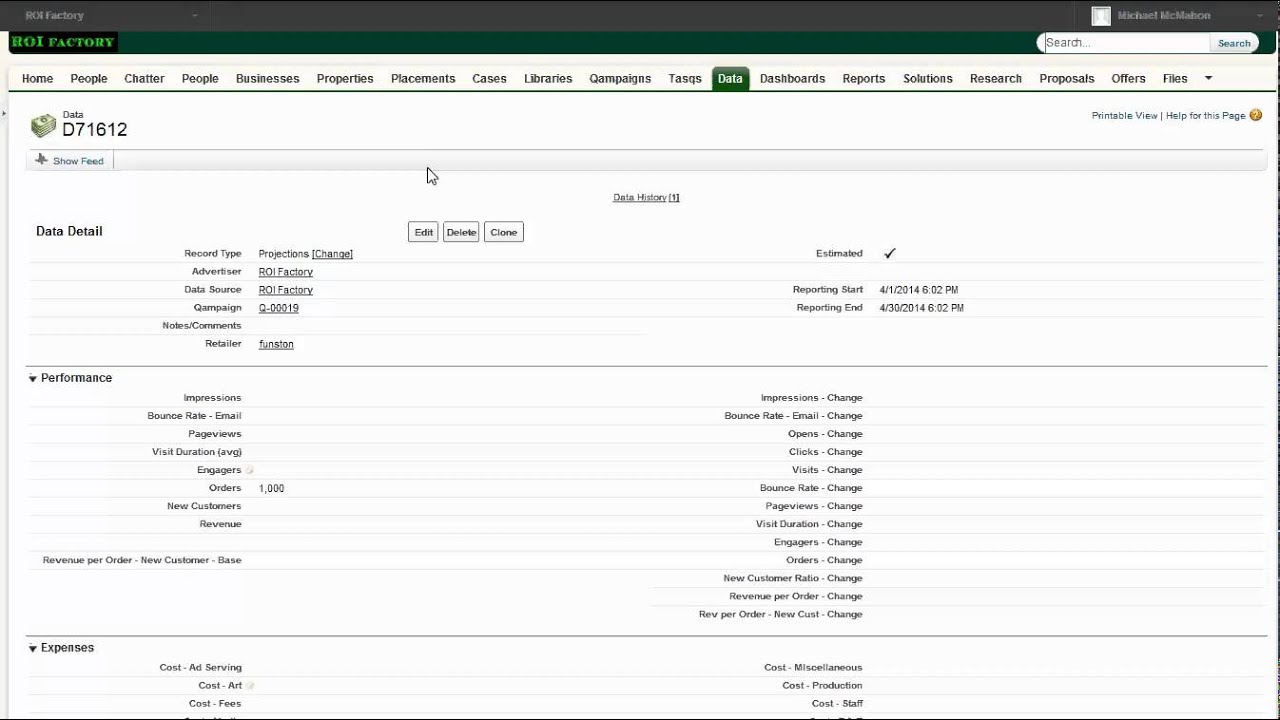The image size is (1280, 720).
Task: Collapse the Performance section
Action: click(x=33, y=378)
